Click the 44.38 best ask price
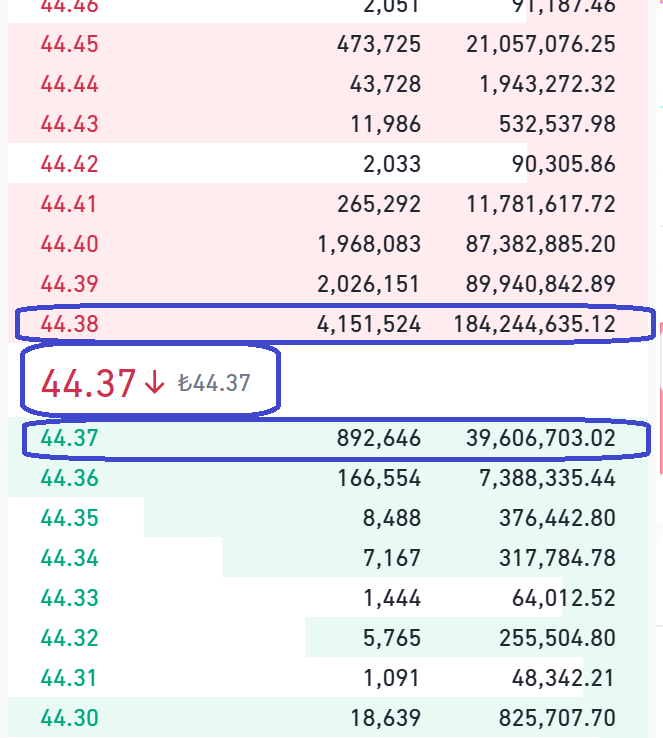The image size is (663, 738). tap(69, 324)
